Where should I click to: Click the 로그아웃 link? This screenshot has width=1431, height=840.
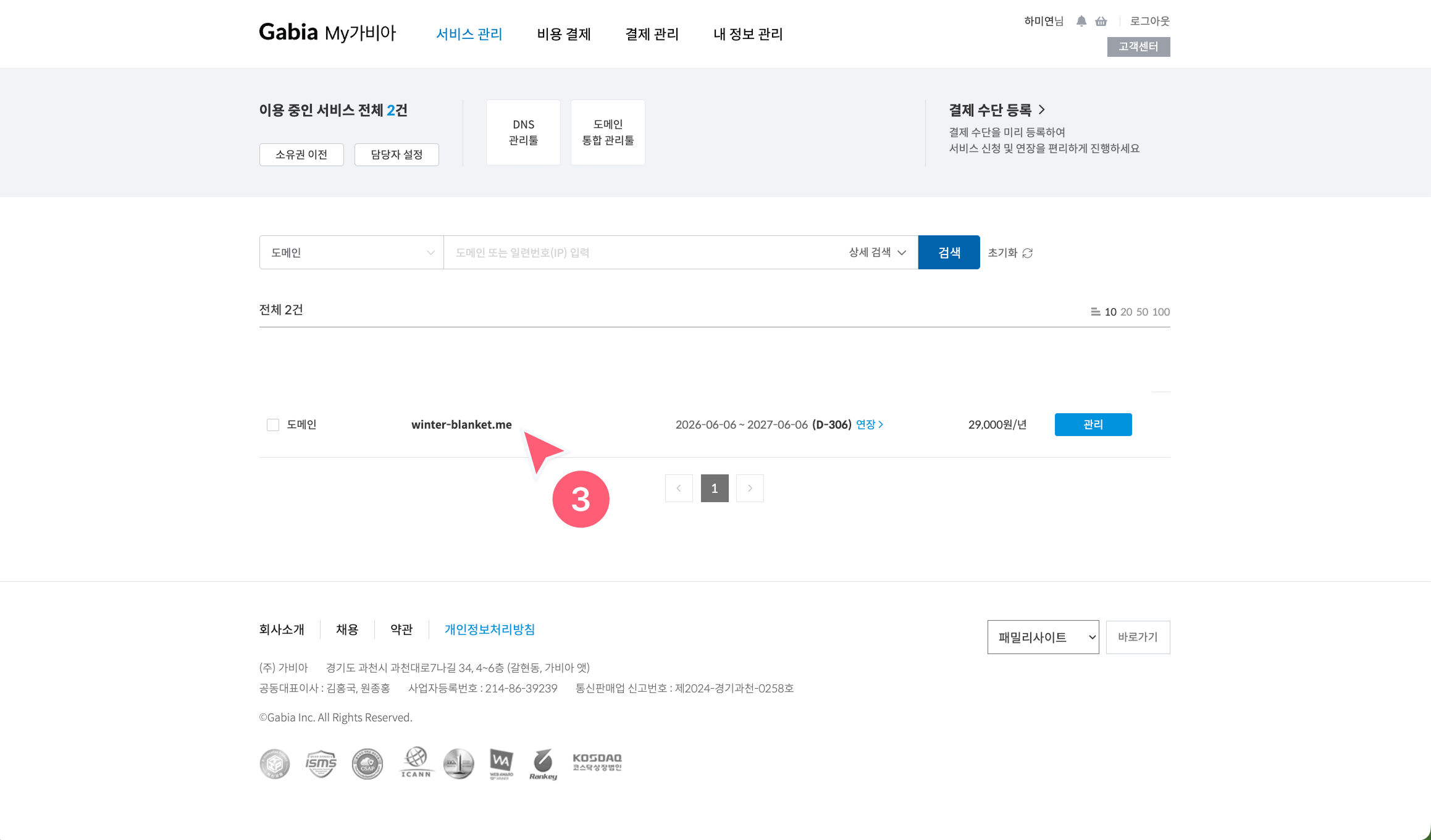click(x=1150, y=21)
